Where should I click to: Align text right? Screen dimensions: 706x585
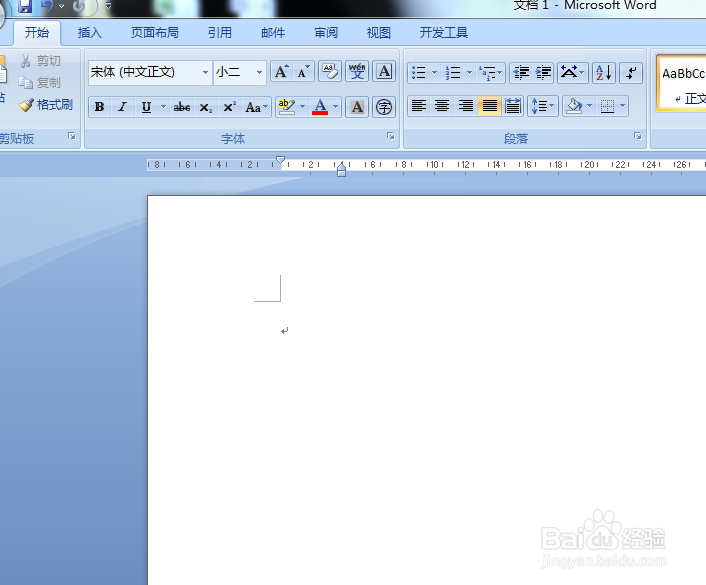click(466, 106)
